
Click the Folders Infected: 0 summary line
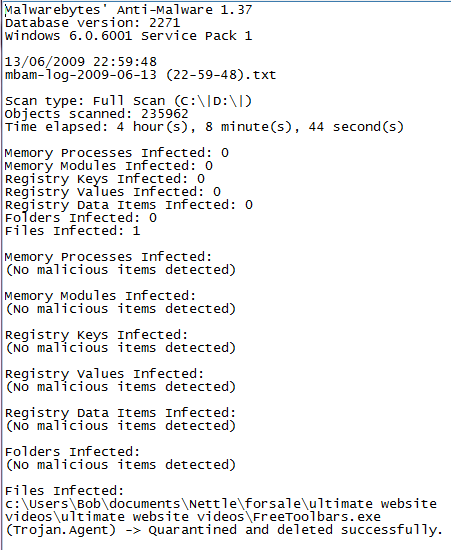pyautogui.click(x=81, y=218)
